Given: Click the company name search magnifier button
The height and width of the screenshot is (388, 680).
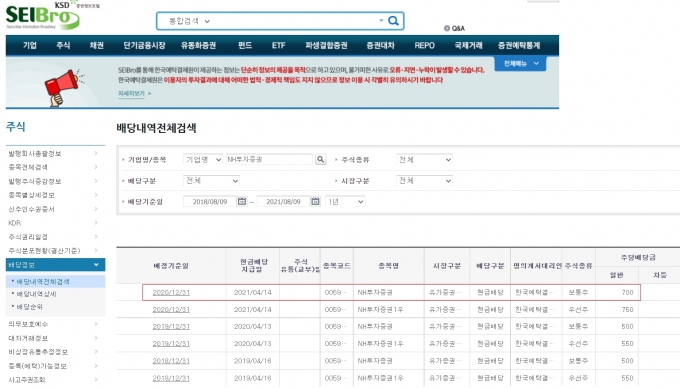Looking at the screenshot, I should click(320, 160).
